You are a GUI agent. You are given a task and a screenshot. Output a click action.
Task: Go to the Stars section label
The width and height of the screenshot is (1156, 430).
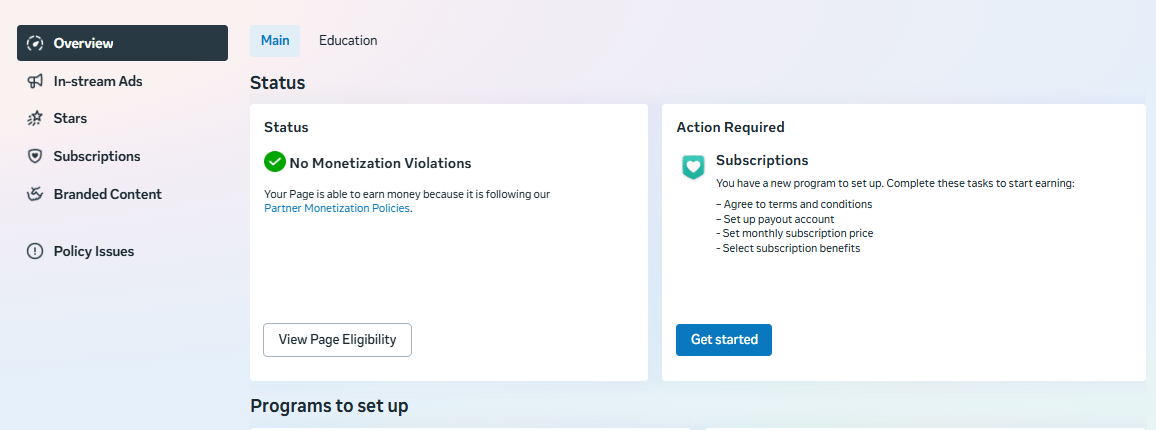click(x=70, y=119)
